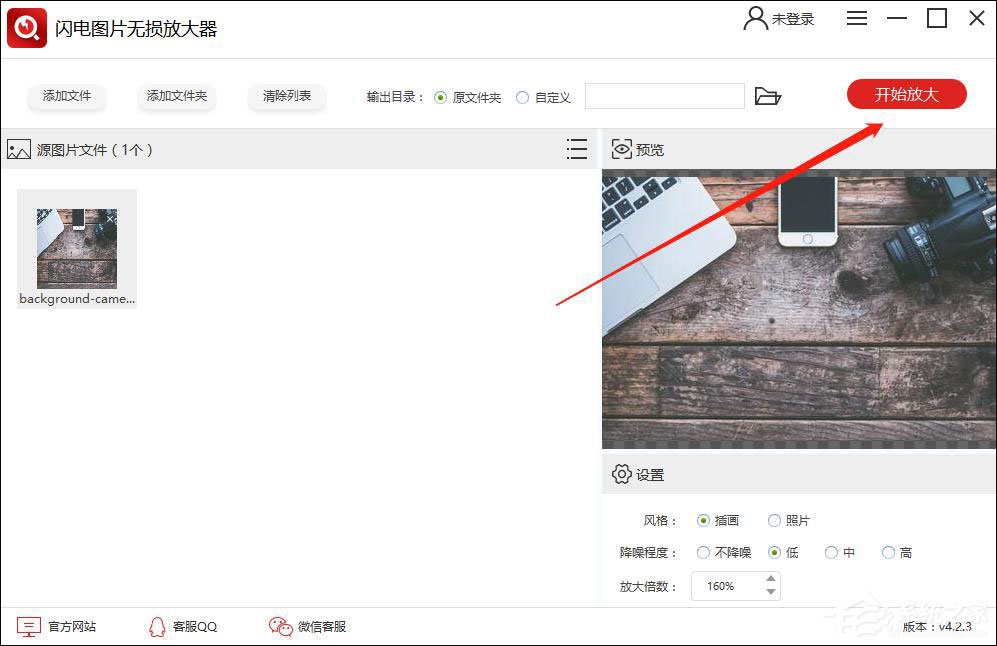Click the 设置 gear icon on settings panel
The height and width of the screenshot is (646, 997).
coord(622,474)
